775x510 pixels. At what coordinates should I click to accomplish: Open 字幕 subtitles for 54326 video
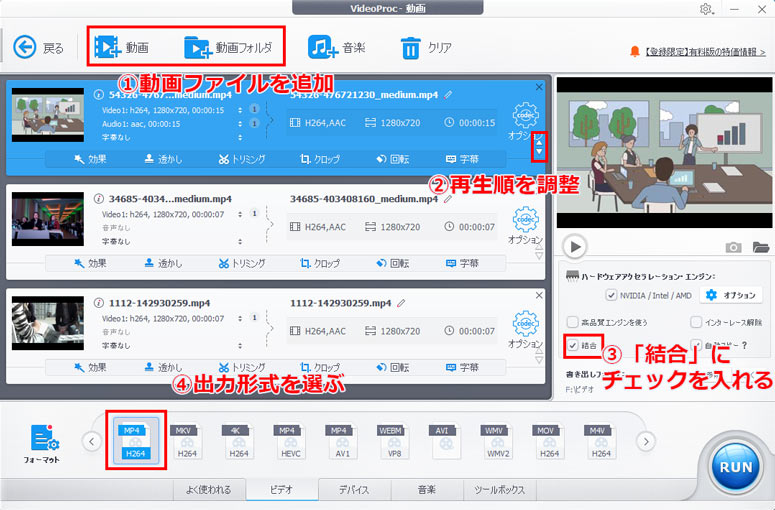tap(462, 159)
